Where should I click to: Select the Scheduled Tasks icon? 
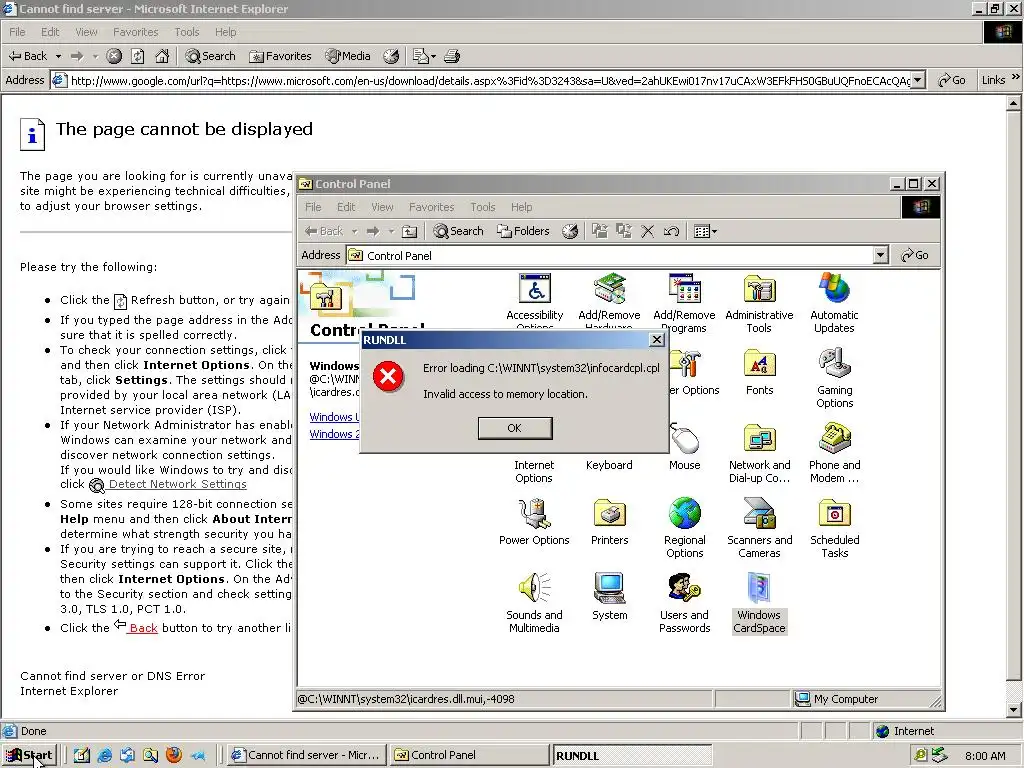(834, 528)
